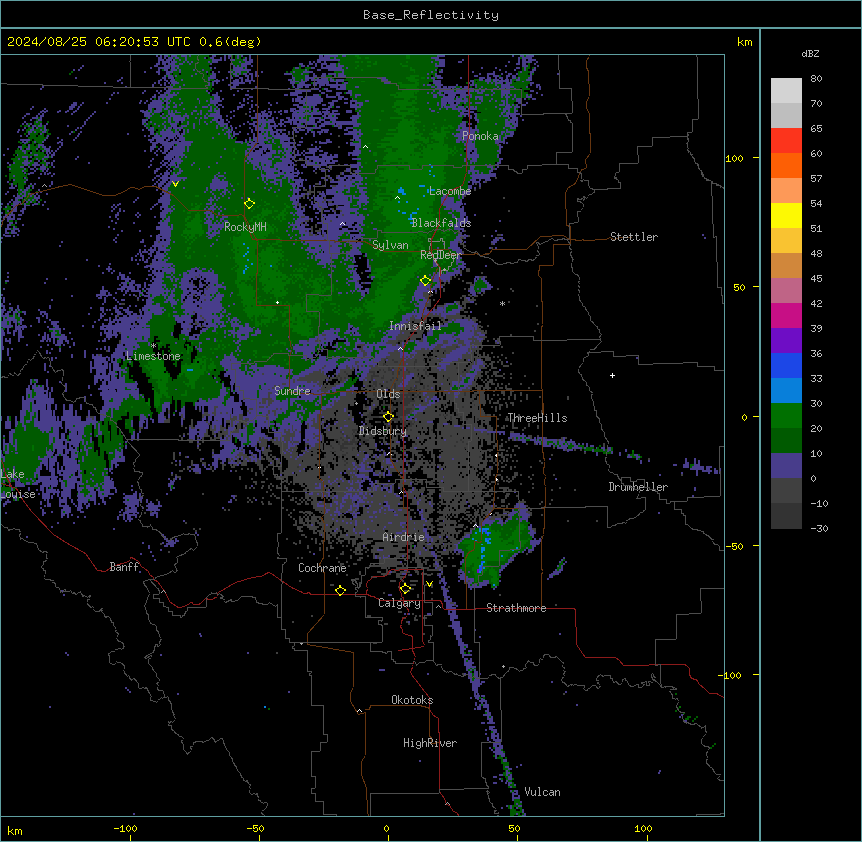The width and height of the screenshot is (862, 842).
Task: Click the Ponoka city label
Action: click(480, 136)
